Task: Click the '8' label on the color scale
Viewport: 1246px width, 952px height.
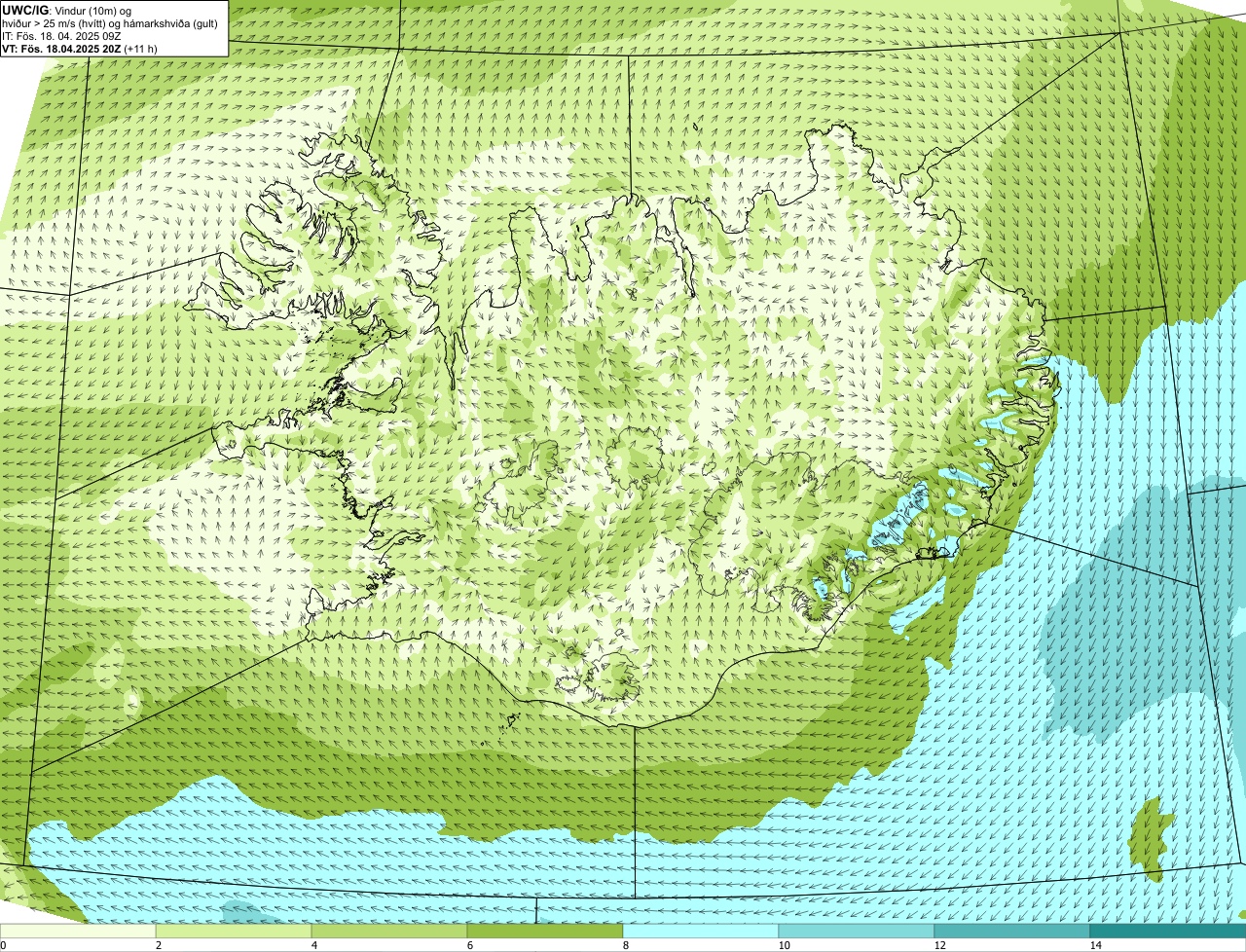Action: tap(625, 945)
